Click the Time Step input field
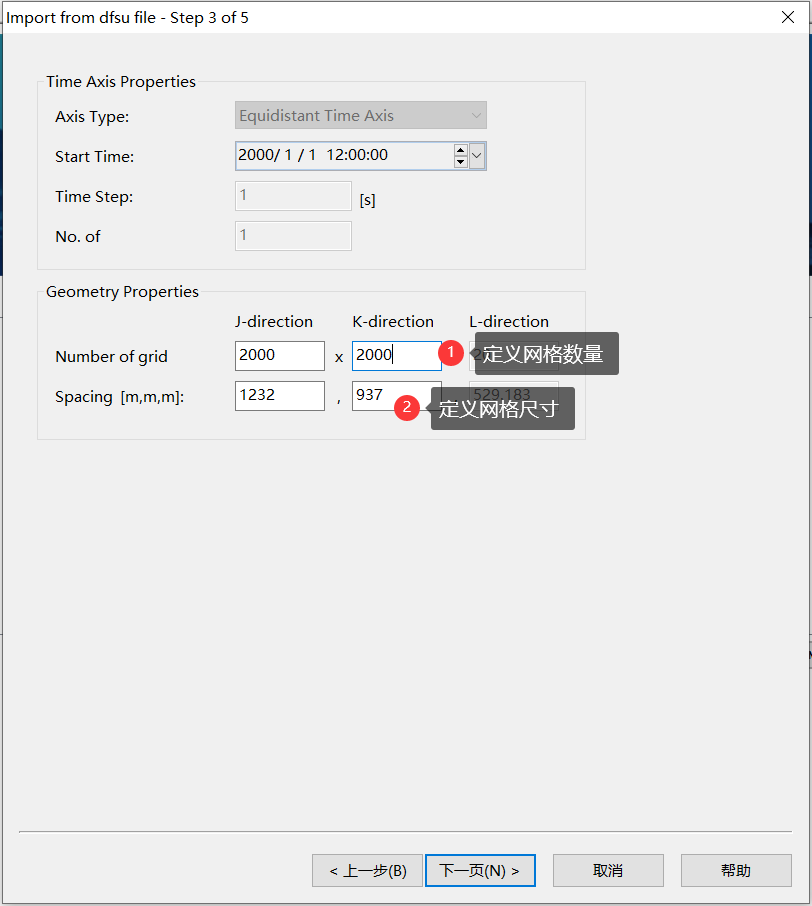The width and height of the screenshot is (812, 906). 293,196
